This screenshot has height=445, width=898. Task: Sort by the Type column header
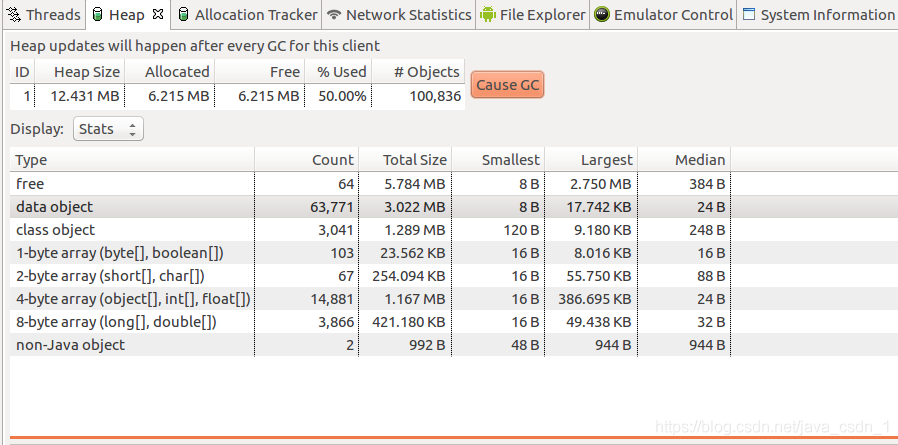[132, 160]
